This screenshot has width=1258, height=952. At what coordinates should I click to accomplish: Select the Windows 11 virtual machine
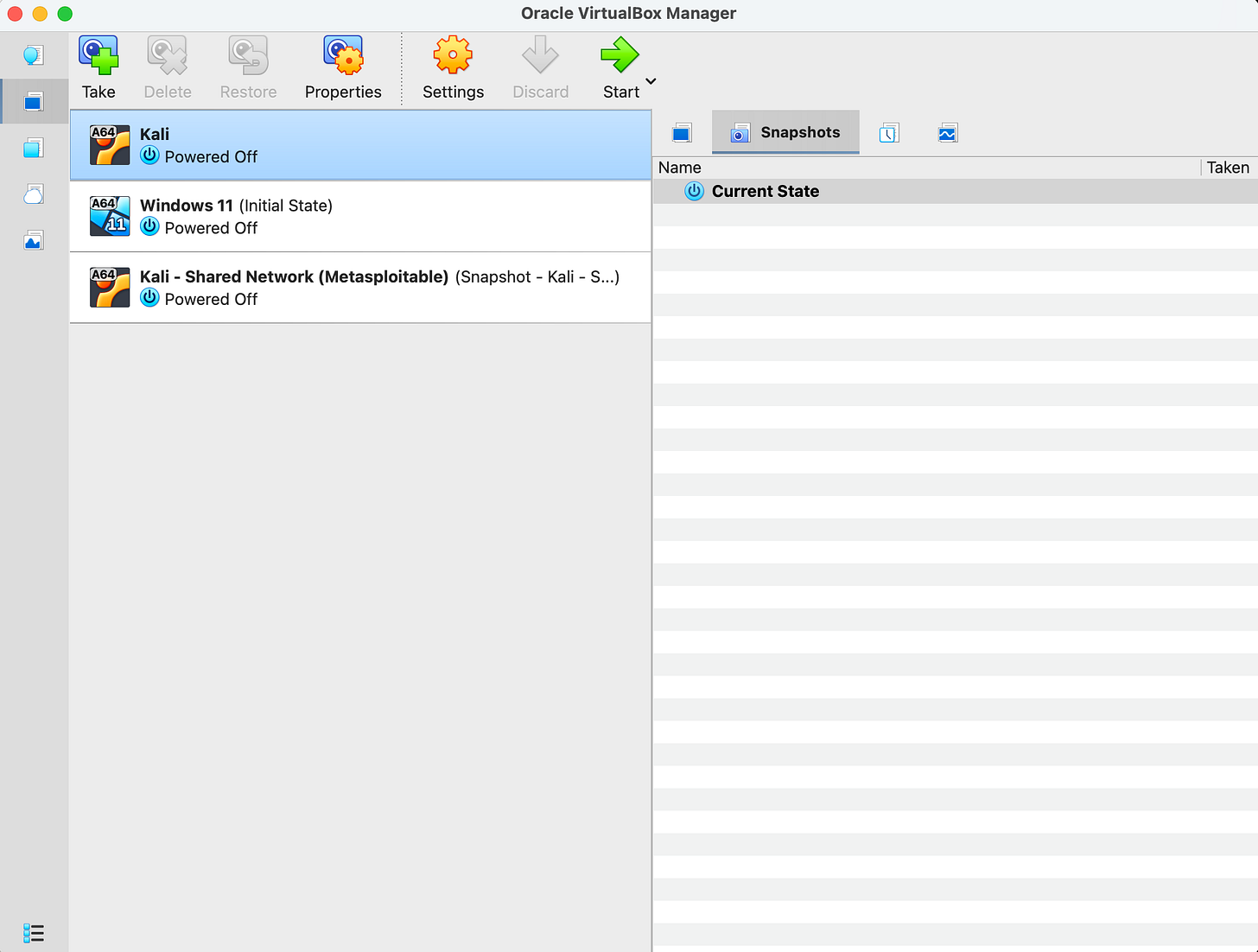[360, 216]
